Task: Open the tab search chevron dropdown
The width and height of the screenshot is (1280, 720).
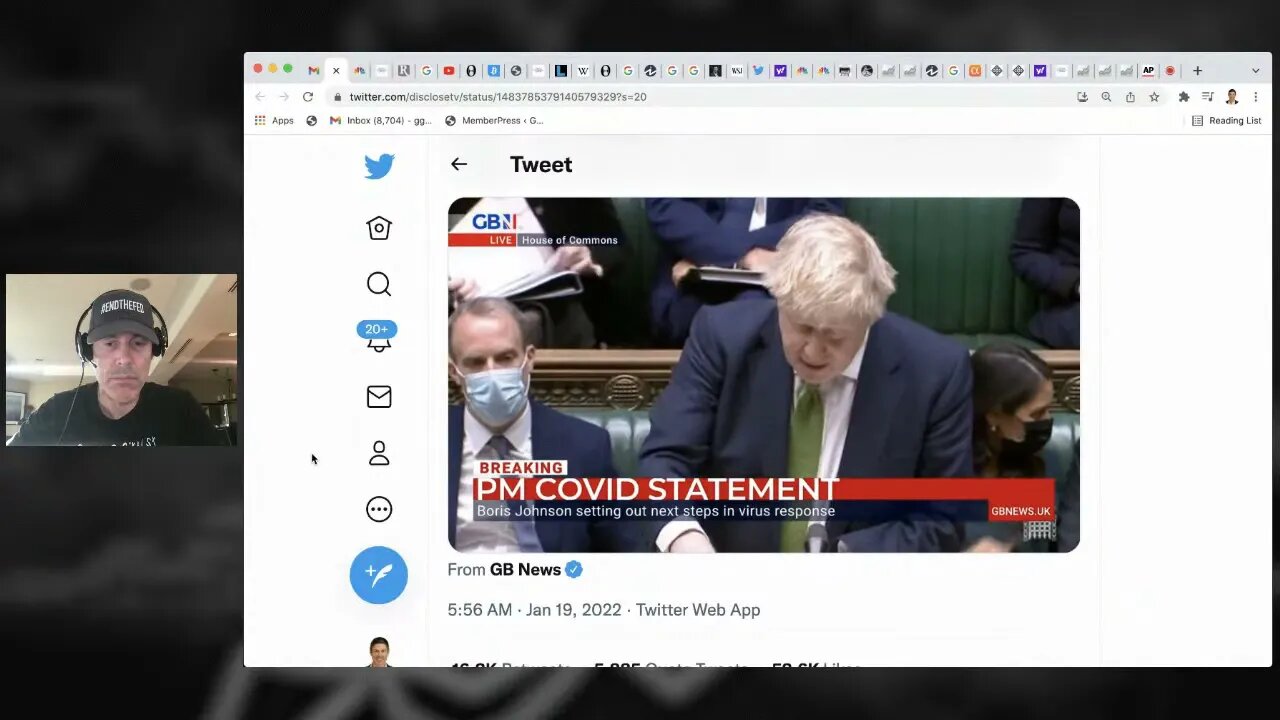Action: [1256, 71]
